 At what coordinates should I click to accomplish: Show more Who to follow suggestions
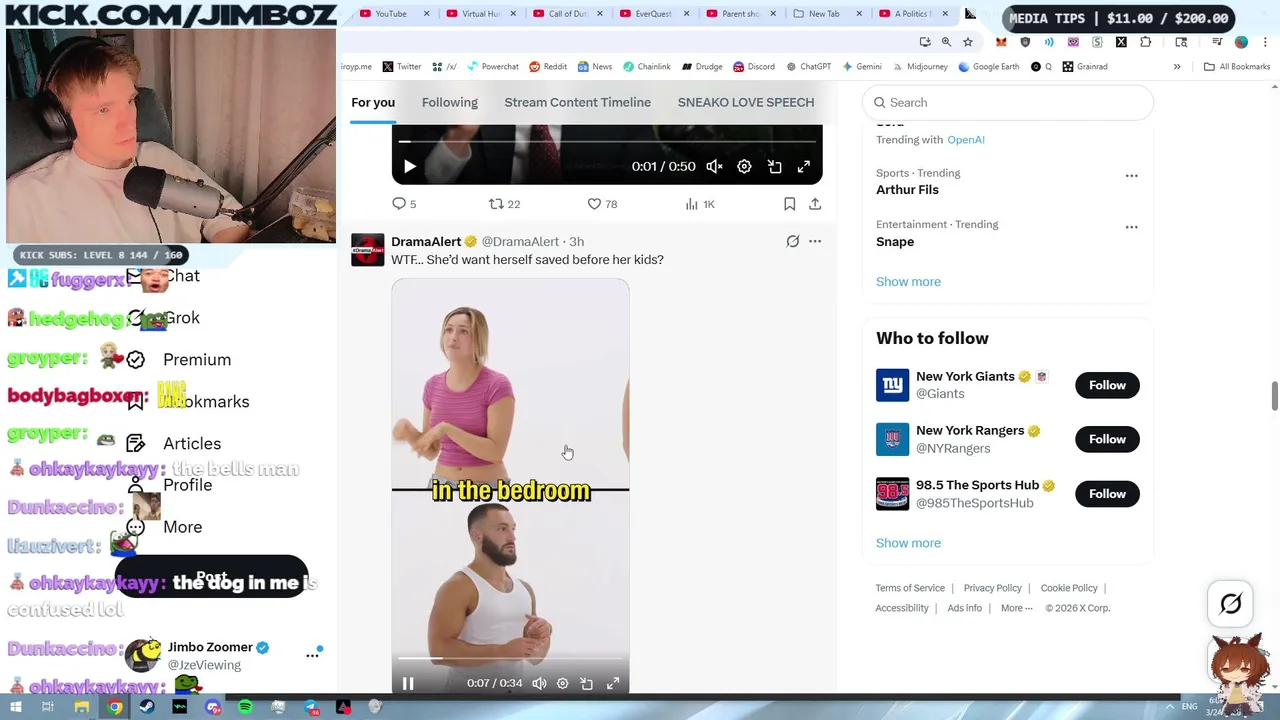click(x=908, y=543)
